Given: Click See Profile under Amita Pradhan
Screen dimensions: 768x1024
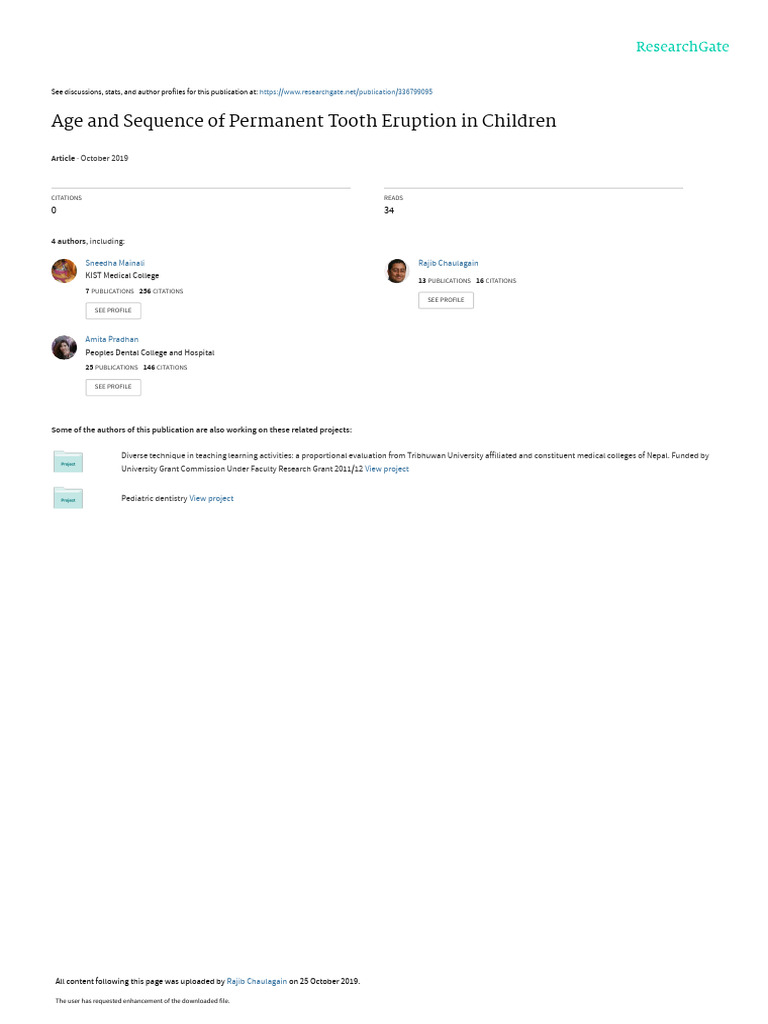Looking at the screenshot, I should click(113, 387).
